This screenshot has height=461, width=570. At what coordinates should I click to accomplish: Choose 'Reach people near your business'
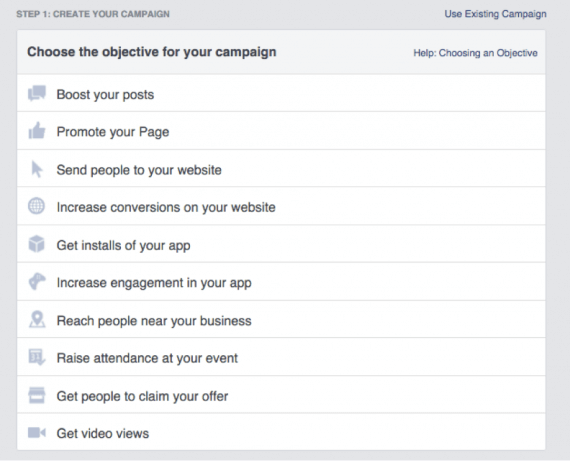pyautogui.click(x=281, y=320)
